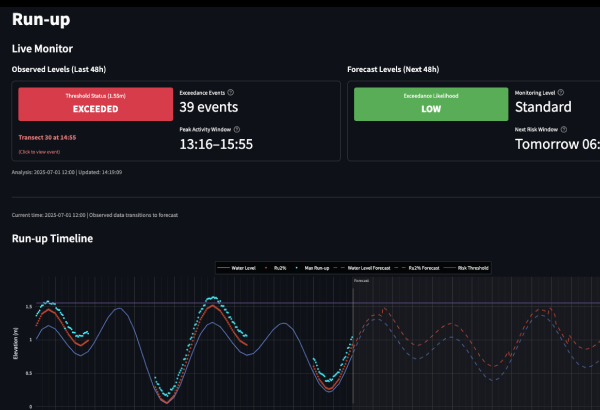Image resolution: width=600 pixels, height=410 pixels.
Task: Click the 'Current time: 2025-07-01 12:00' caption
Action: (95, 215)
